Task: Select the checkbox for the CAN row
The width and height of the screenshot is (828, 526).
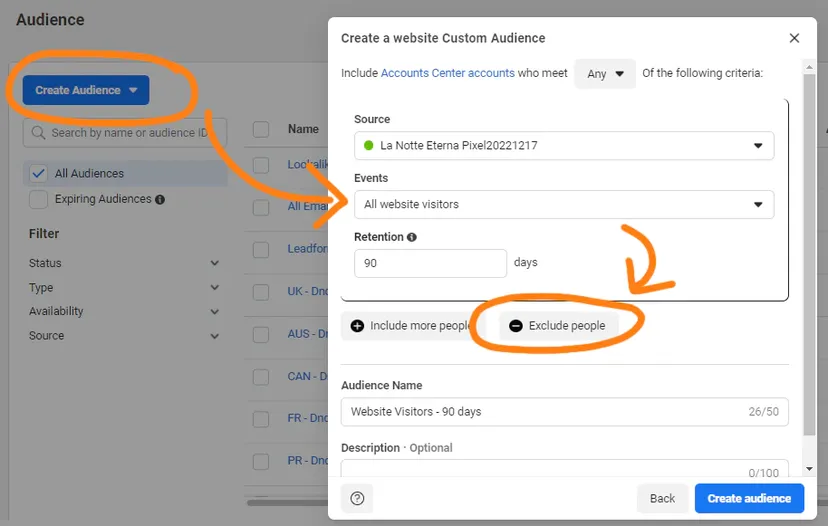Action: coord(261,377)
